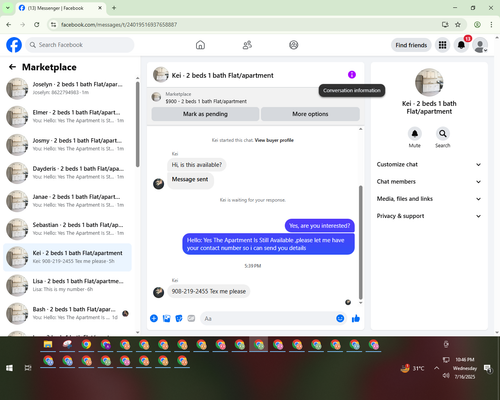
Task: Select the Messenger Facebook browser tab
Action: 60,8
